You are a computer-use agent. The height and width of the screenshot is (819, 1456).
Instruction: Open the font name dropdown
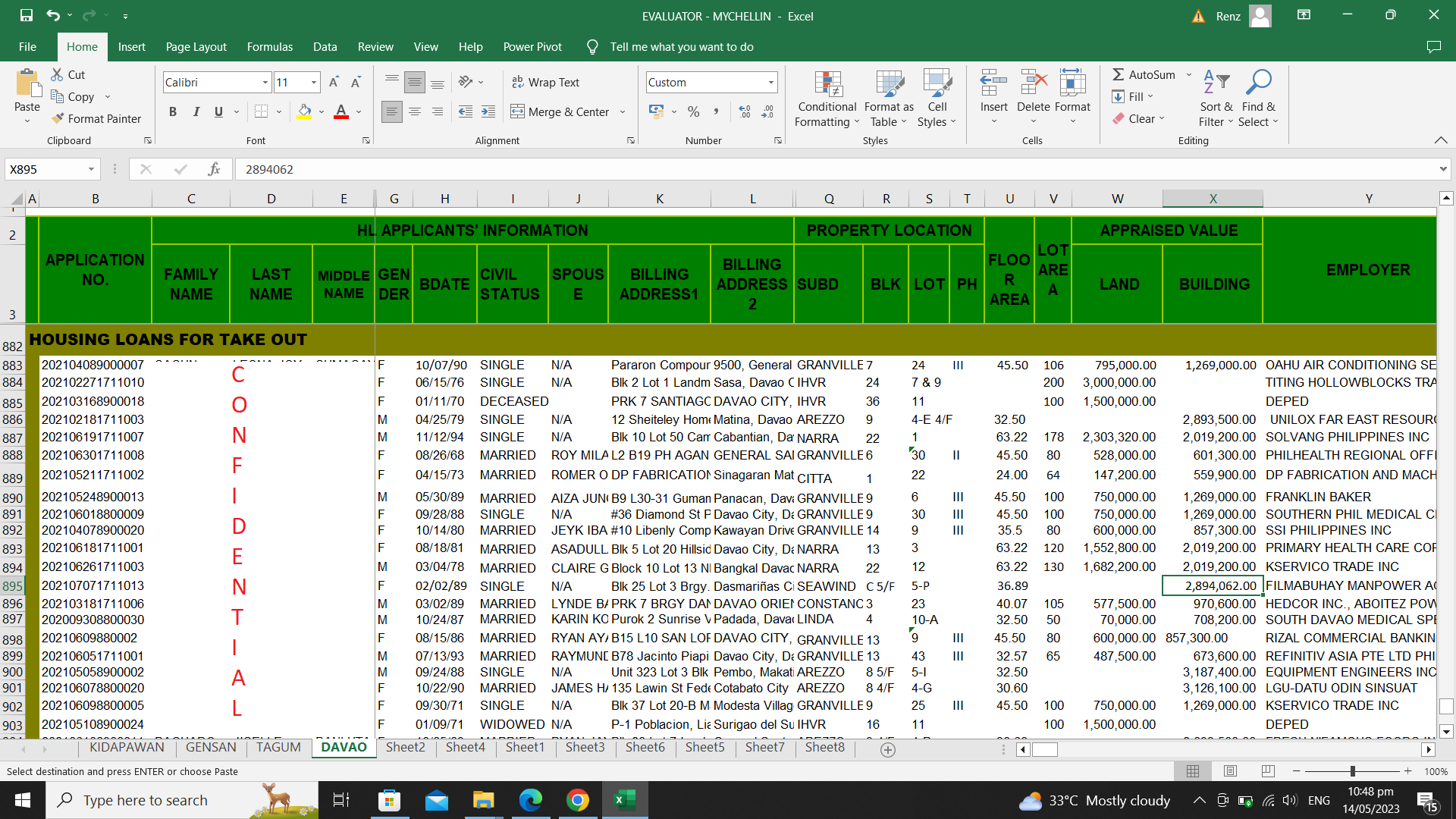pos(265,83)
